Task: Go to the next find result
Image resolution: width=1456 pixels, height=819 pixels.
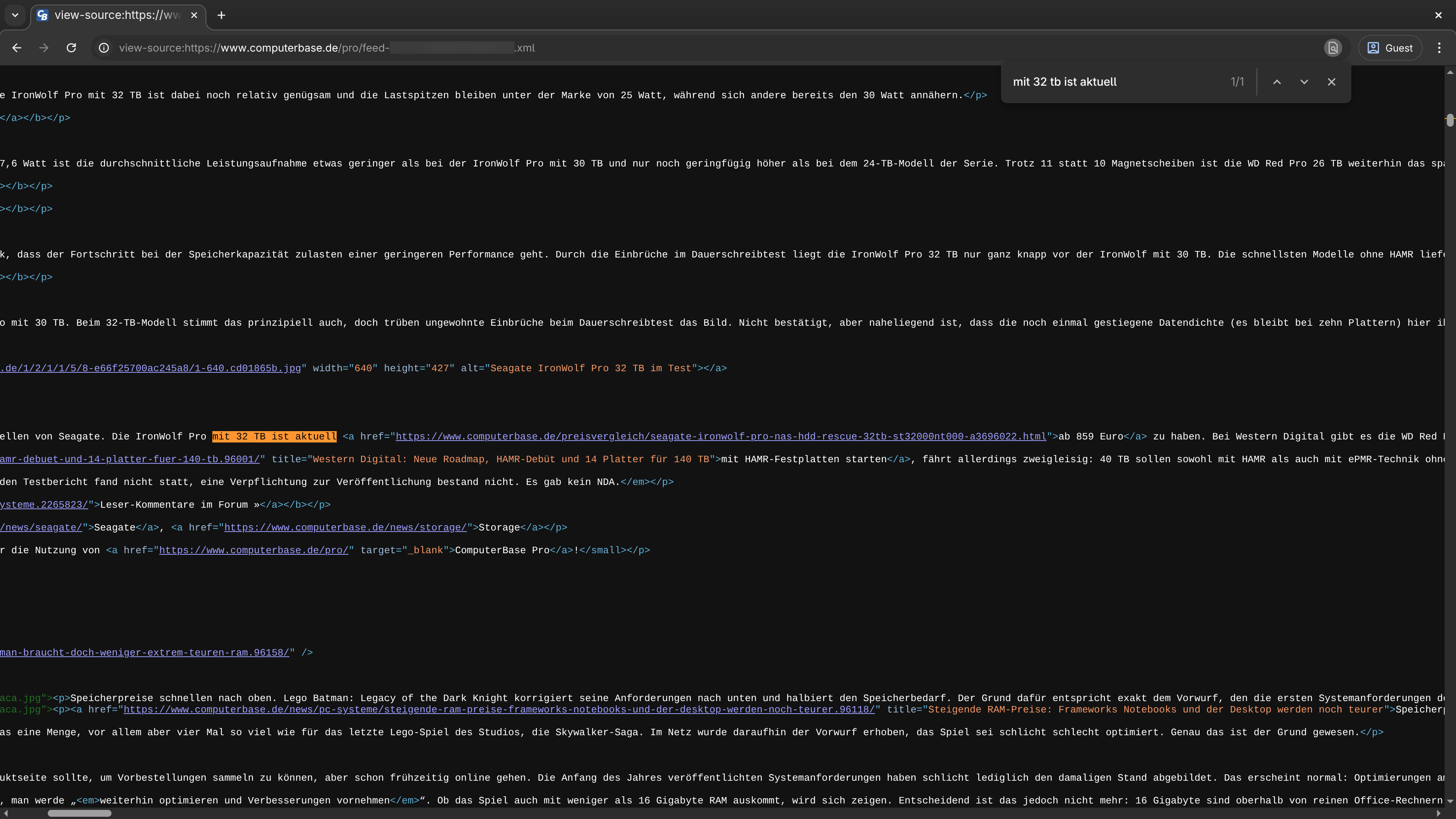Action: click(x=1304, y=82)
